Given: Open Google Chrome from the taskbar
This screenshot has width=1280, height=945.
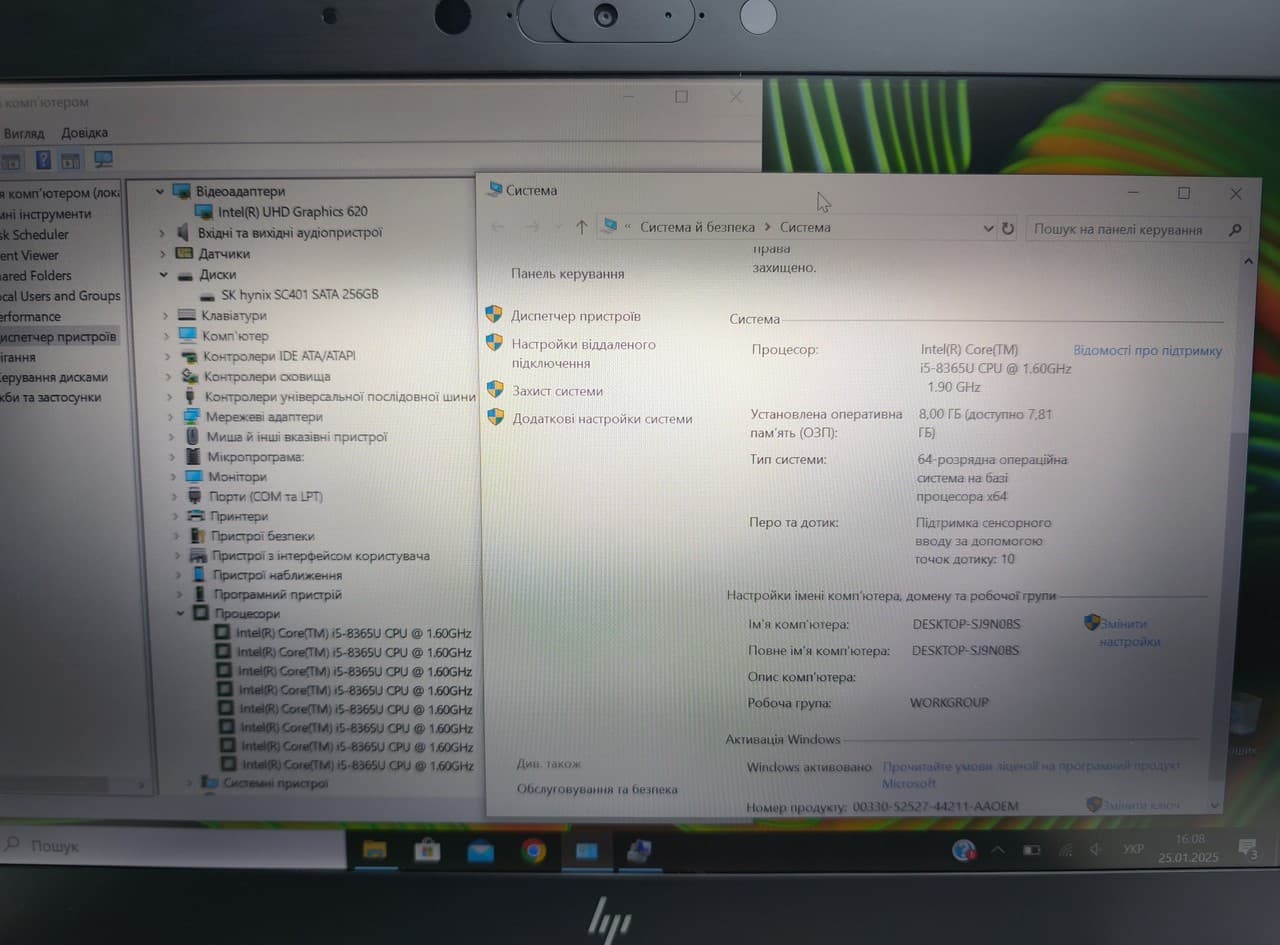Looking at the screenshot, I should [533, 851].
